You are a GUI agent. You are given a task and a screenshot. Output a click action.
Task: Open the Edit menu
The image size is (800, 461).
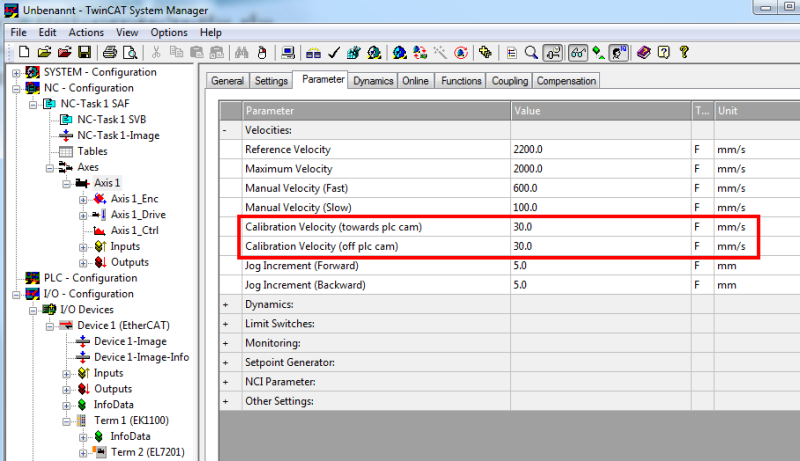click(x=47, y=32)
